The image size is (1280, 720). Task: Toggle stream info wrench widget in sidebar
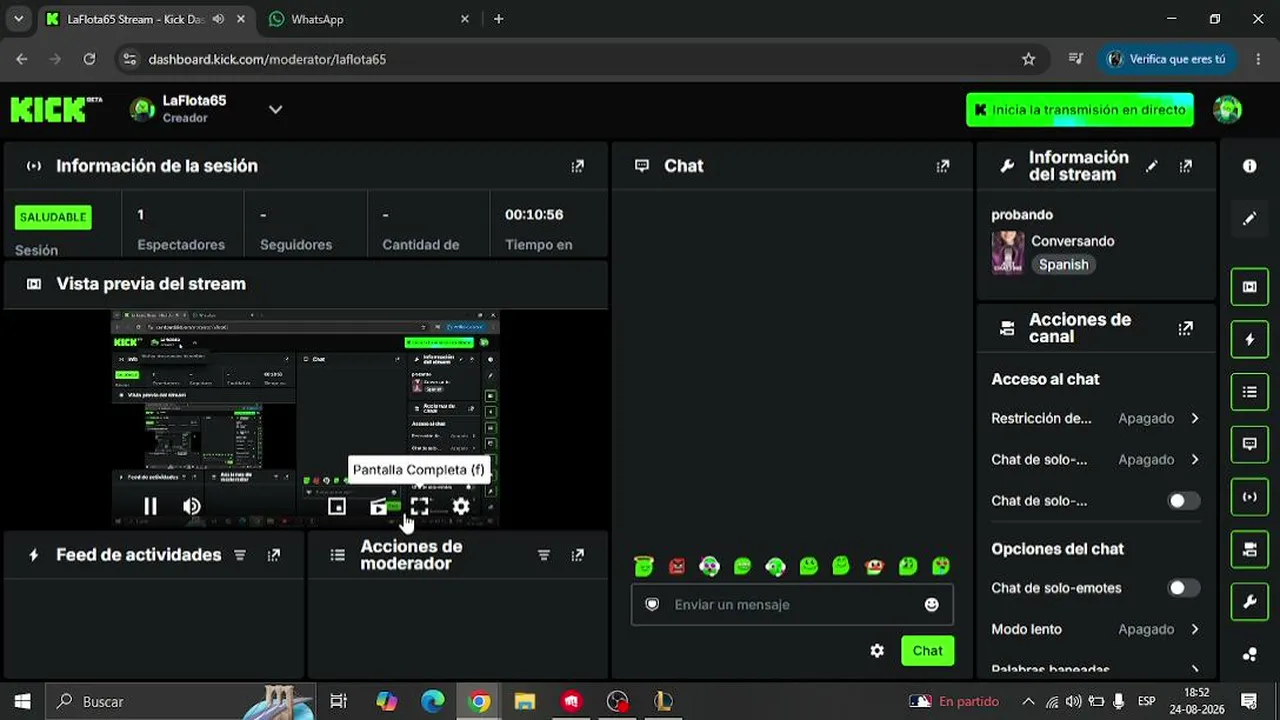[1250, 602]
